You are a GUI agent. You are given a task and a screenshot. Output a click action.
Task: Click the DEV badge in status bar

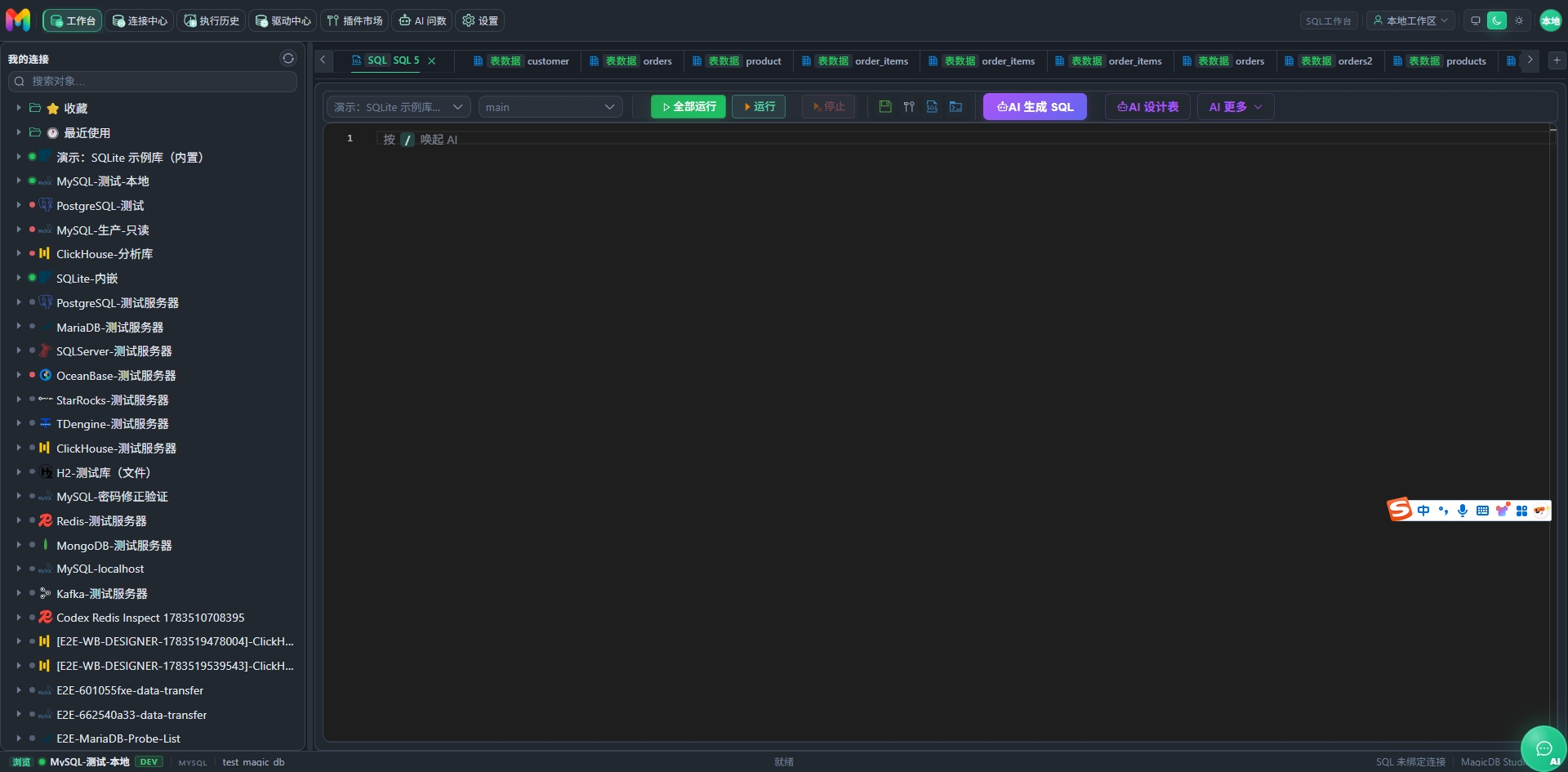[x=149, y=761]
